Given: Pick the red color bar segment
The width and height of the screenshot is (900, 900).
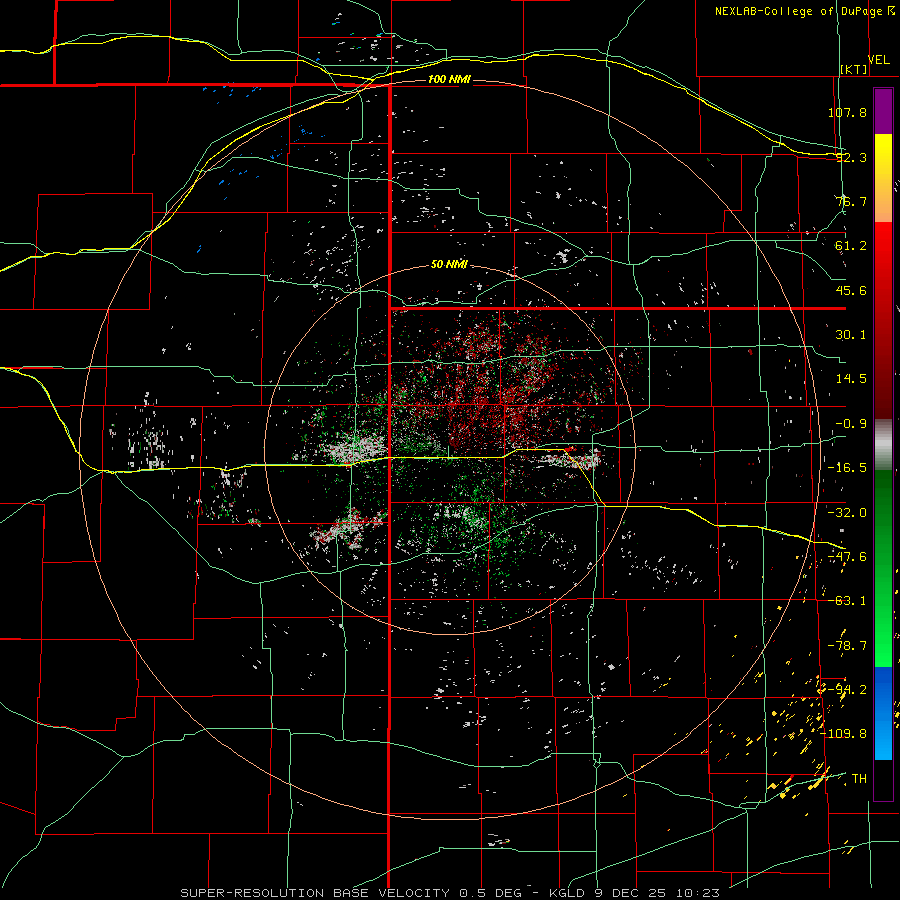Looking at the screenshot, I should click(x=883, y=320).
